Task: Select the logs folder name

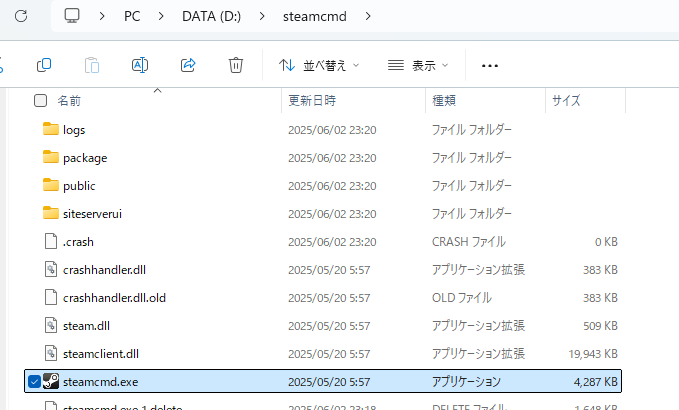Action: tap(74, 130)
